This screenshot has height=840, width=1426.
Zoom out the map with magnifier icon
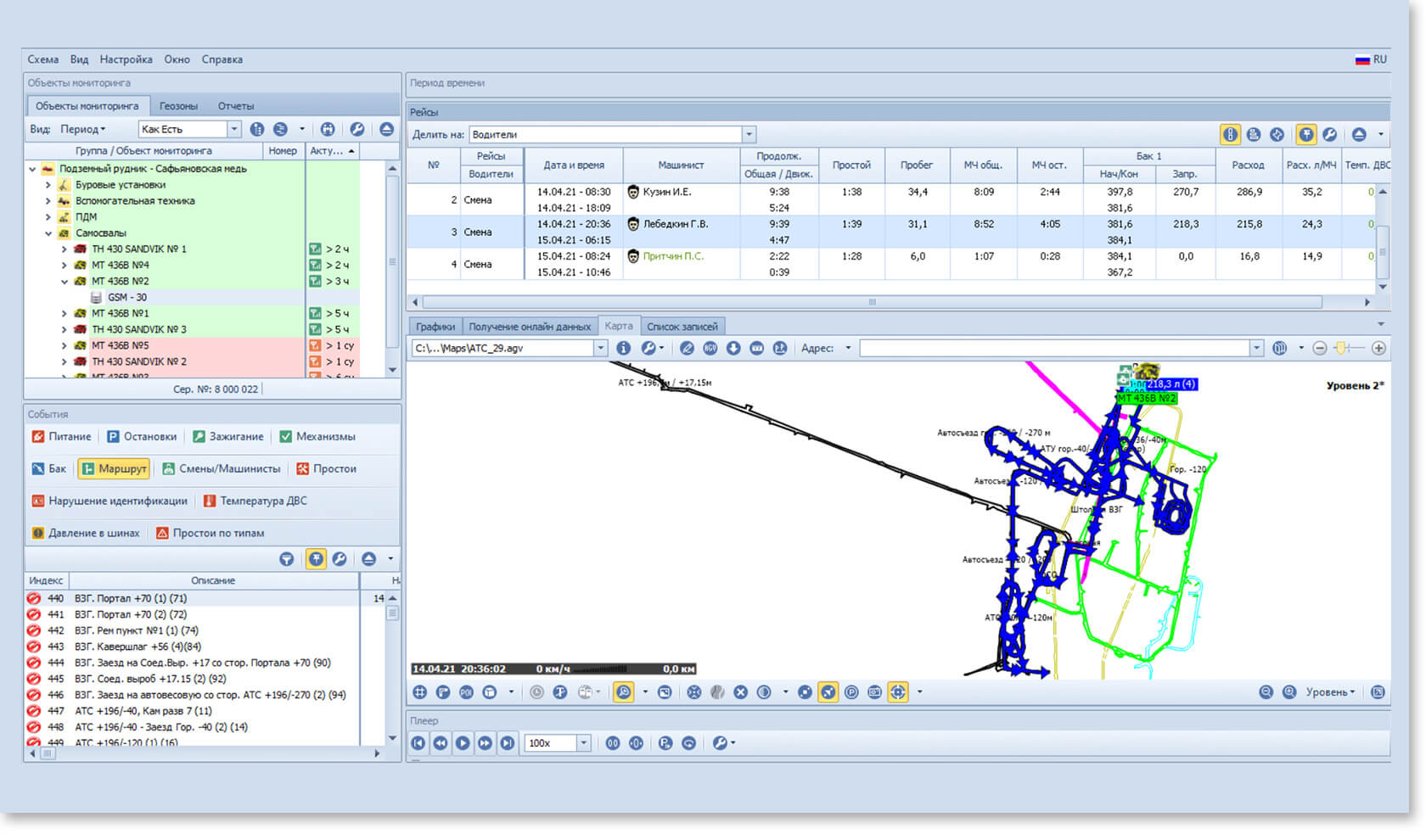click(x=1266, y=692)
